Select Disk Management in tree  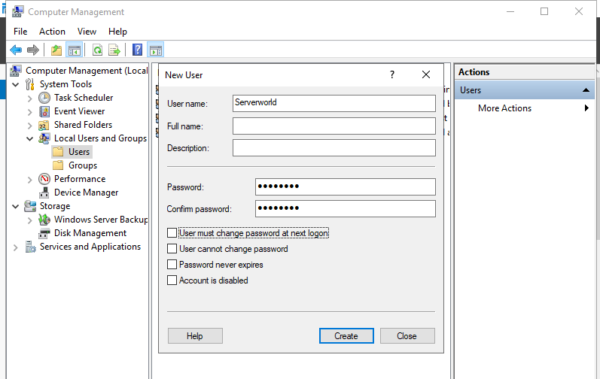(90, 233)
